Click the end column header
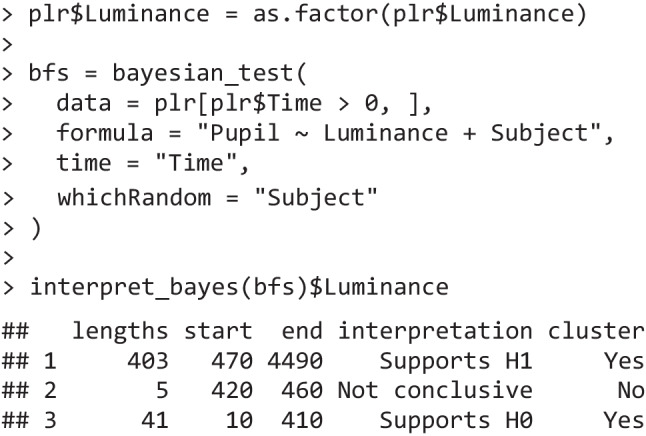The height and width of the screenshot is (436, 646). [302, 331]
